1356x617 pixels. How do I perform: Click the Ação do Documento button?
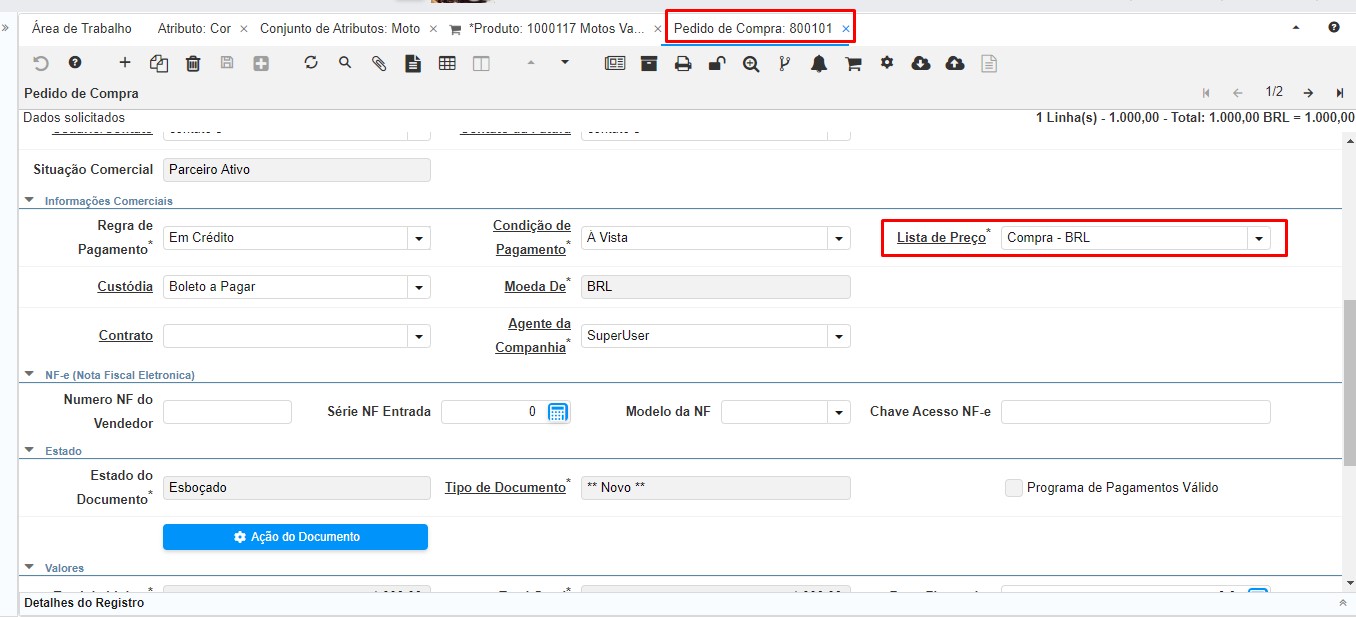click(x=295, y=537)
